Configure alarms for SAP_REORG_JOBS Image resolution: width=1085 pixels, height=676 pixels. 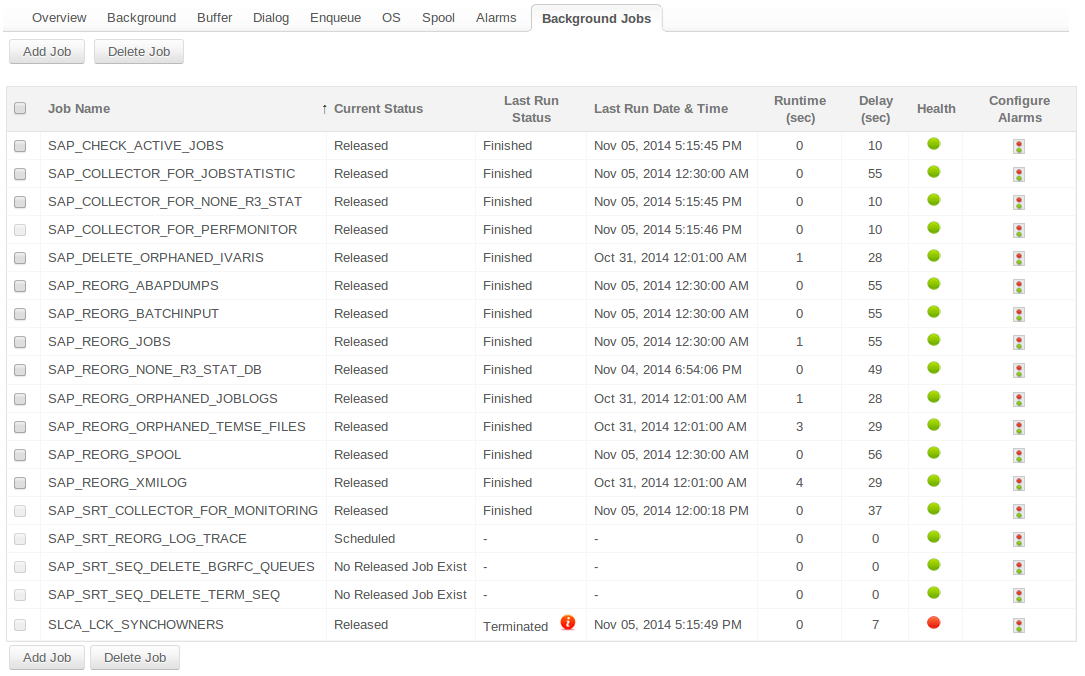[x=1019, y=342]
